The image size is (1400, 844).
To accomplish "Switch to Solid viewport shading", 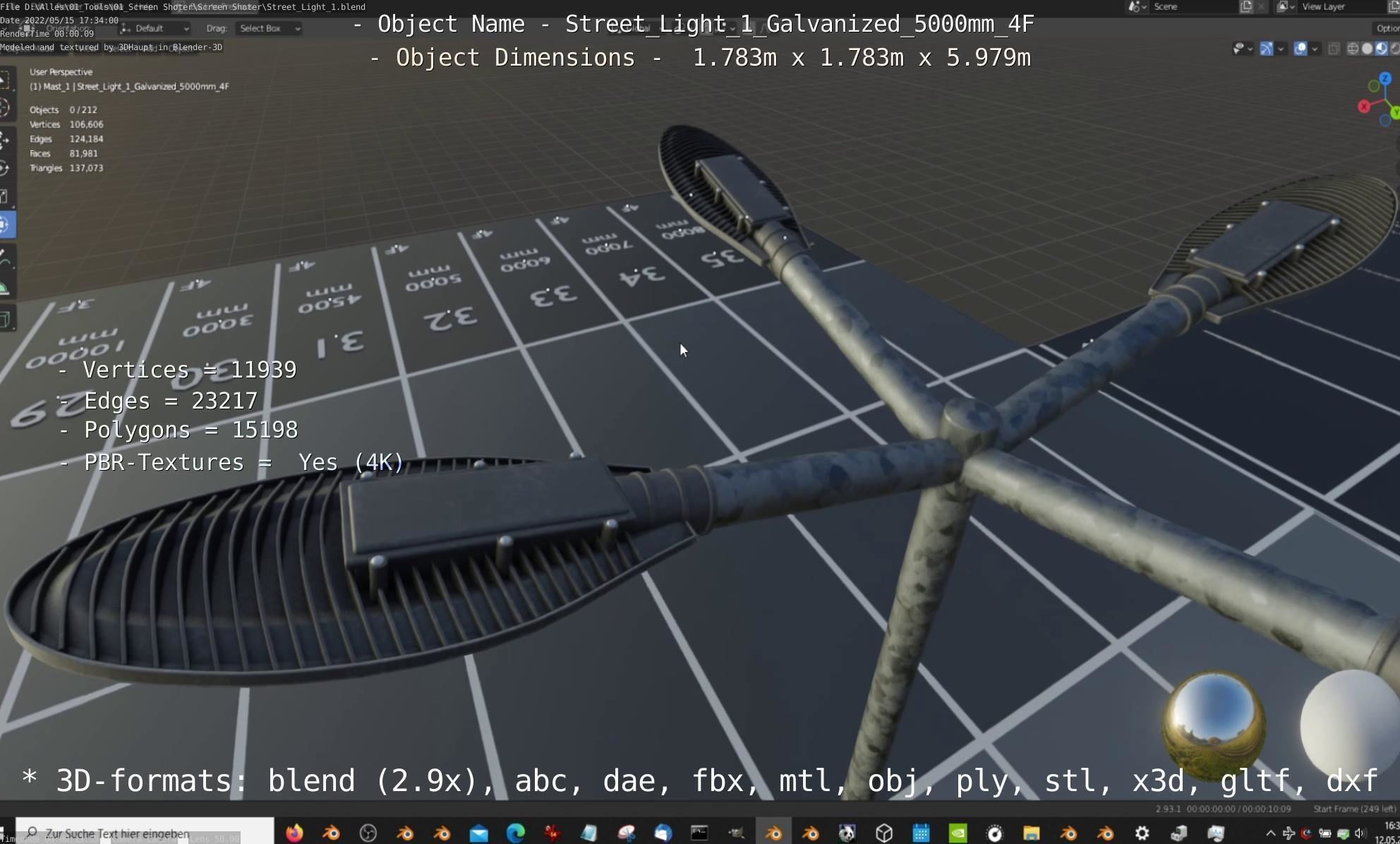I will click(1367, 49).
